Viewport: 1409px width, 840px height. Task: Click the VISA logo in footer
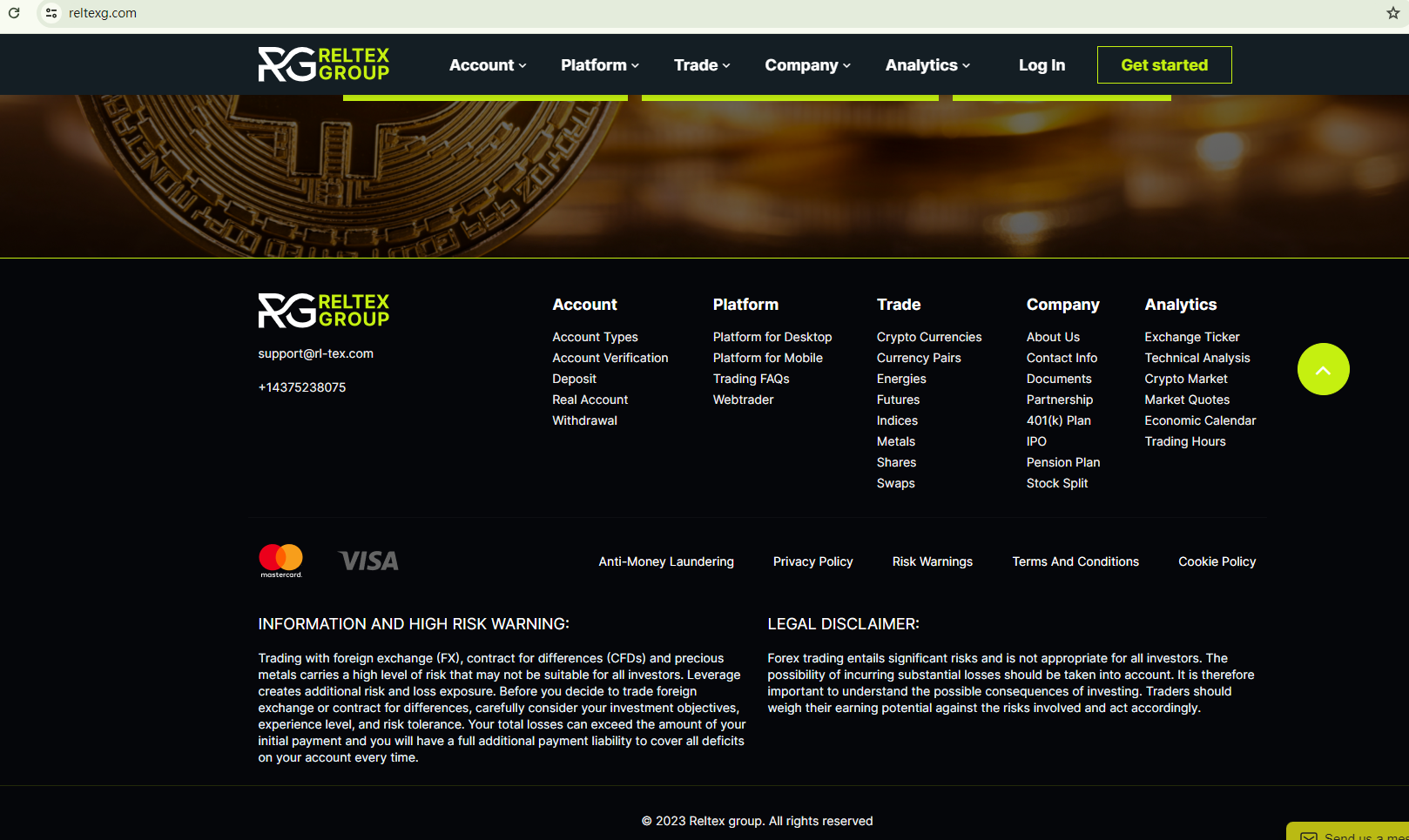pyautogui.click(x=368, y=561)
